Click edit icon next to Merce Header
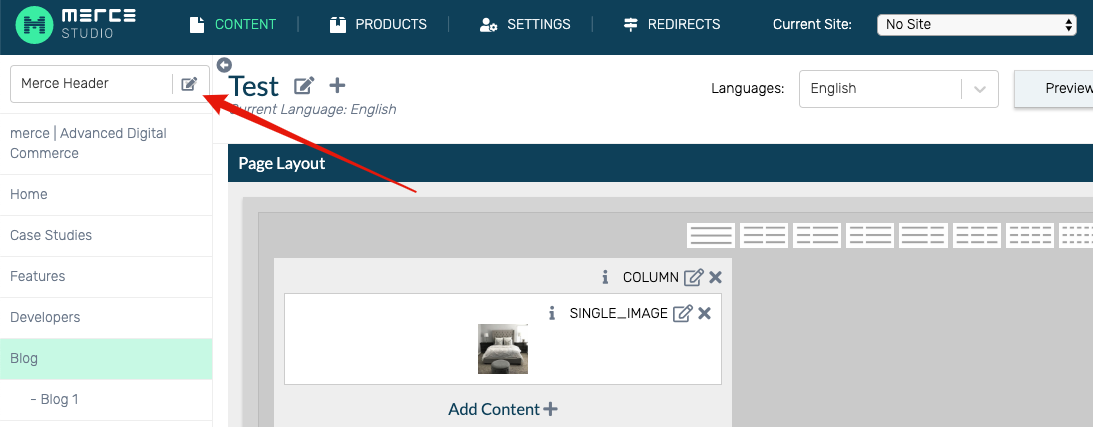Viewport: 1093px width, 427px height. click(189, 84)
